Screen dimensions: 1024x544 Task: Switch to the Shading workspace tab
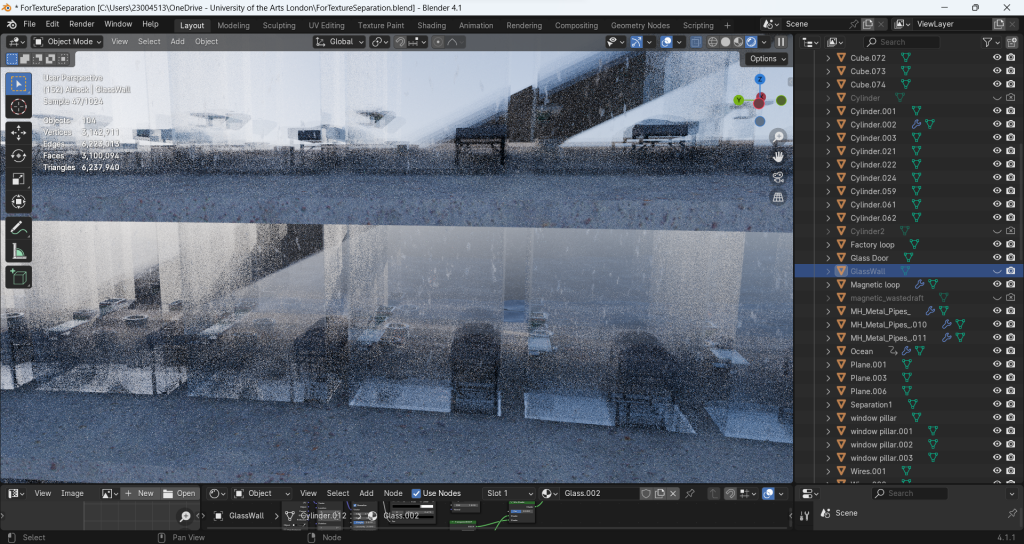coord(431,25)
